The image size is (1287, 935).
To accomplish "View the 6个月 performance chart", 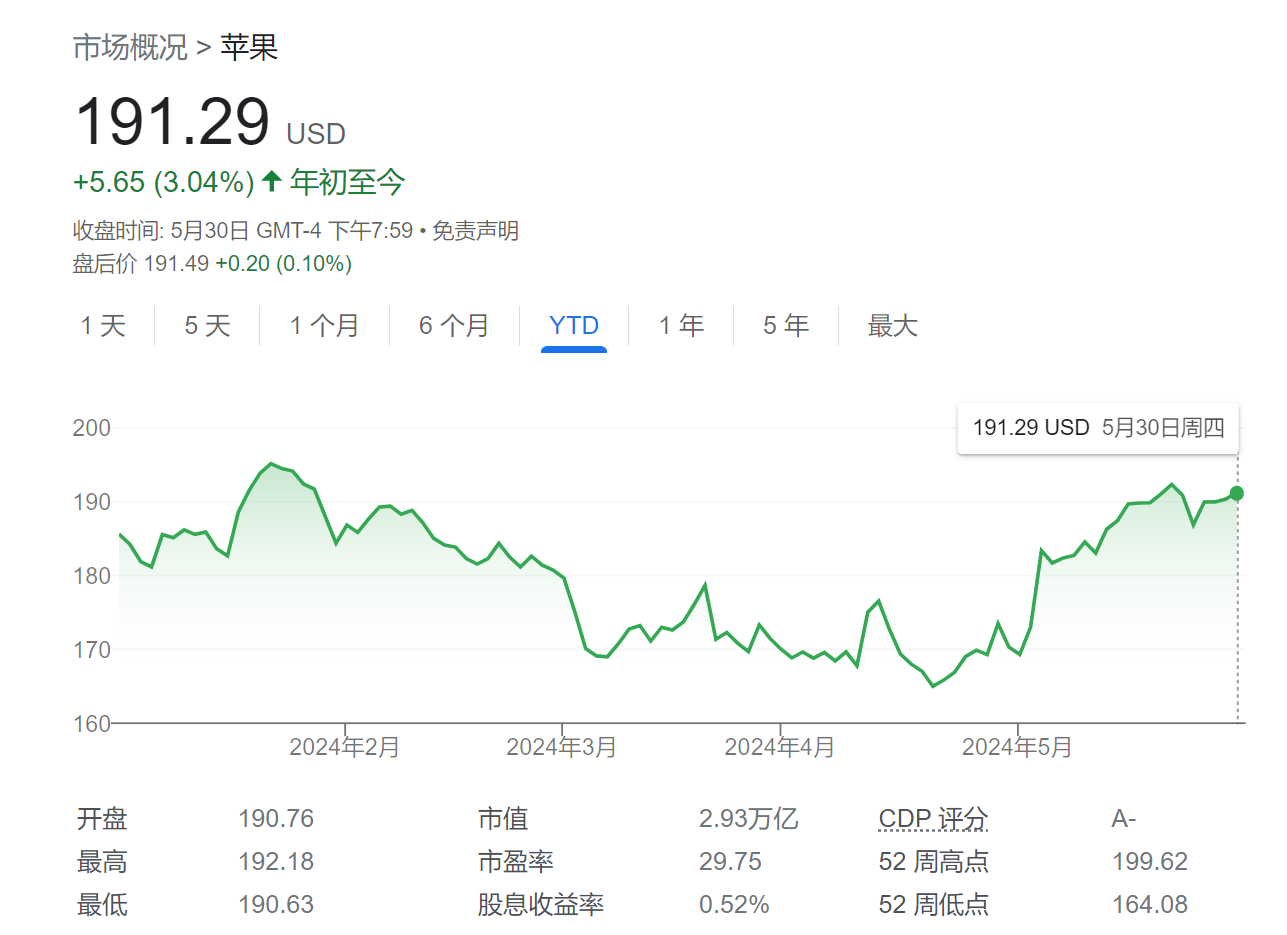I will tap(453, 326).
